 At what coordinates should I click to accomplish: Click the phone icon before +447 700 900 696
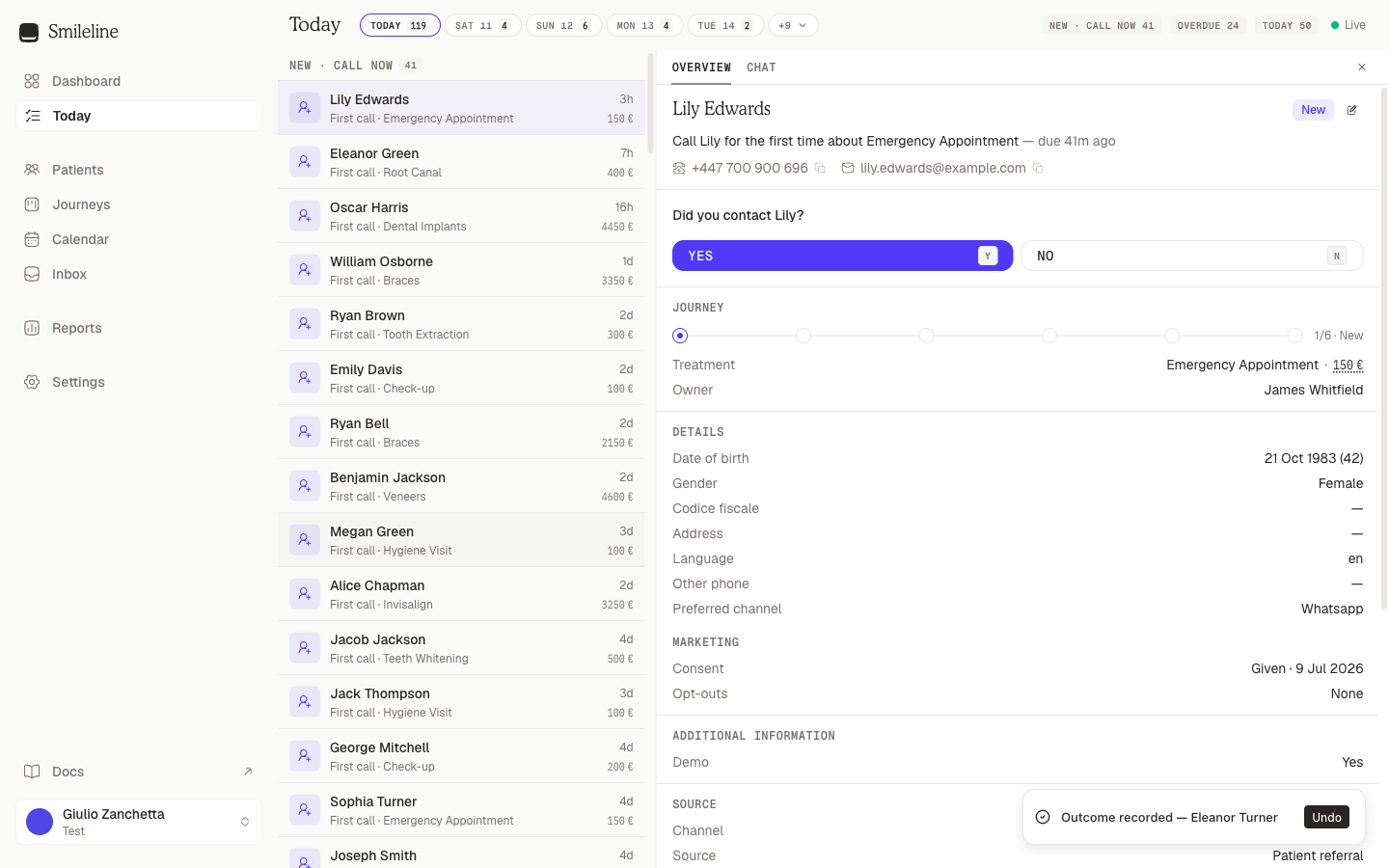pos(679,168)
